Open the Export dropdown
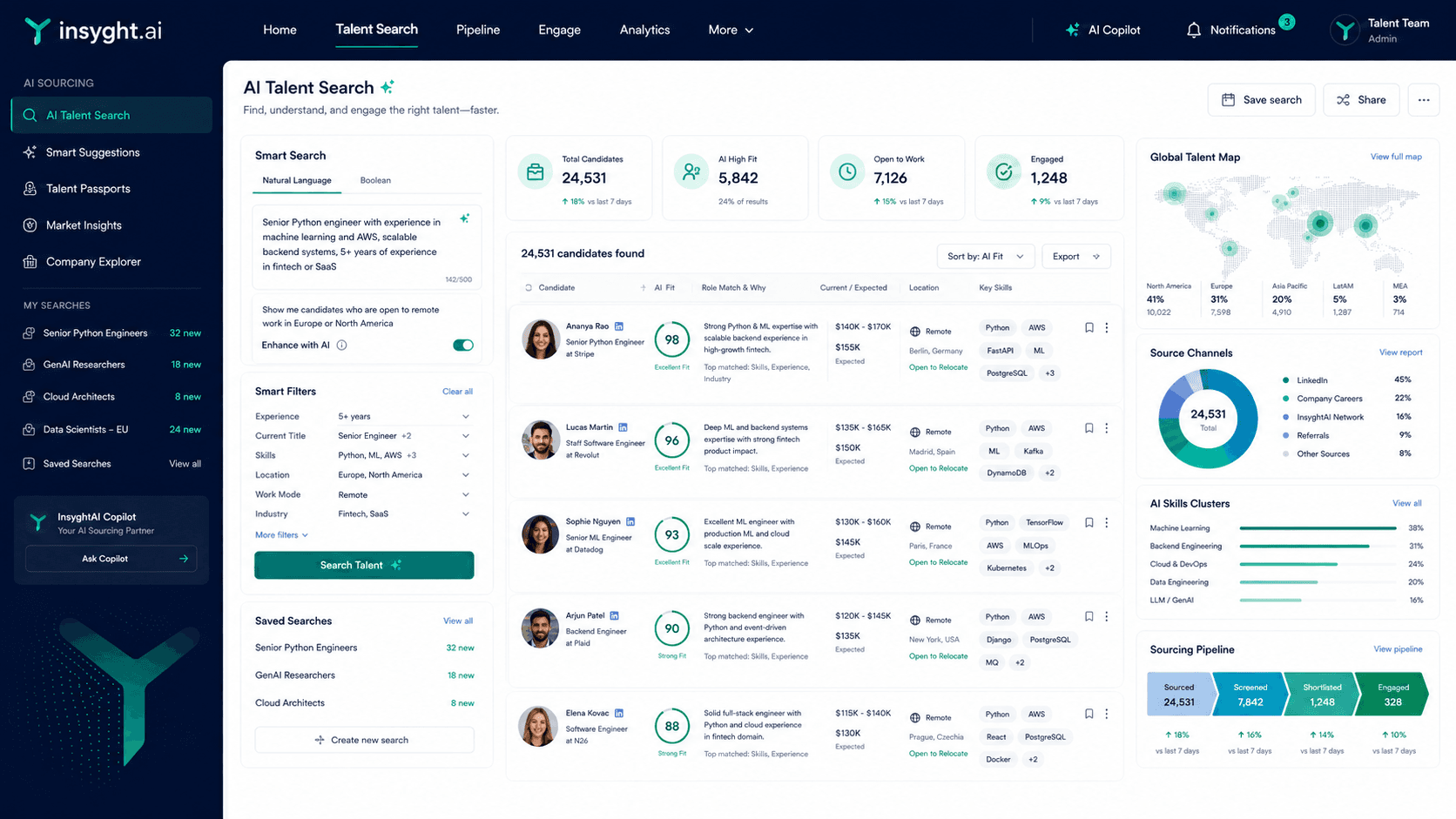The height and width of the screenshot is (819, 1456). pos(1076,257)
